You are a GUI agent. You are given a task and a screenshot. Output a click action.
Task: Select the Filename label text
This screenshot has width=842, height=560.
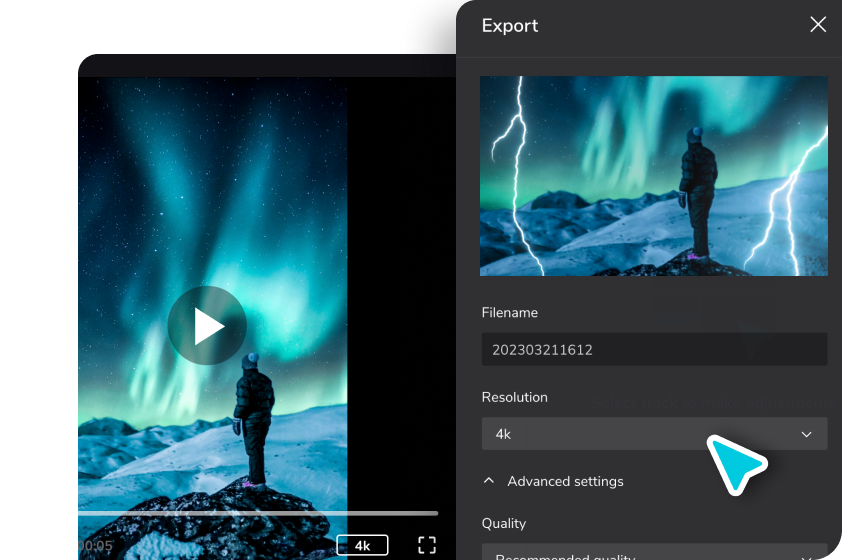510,313
